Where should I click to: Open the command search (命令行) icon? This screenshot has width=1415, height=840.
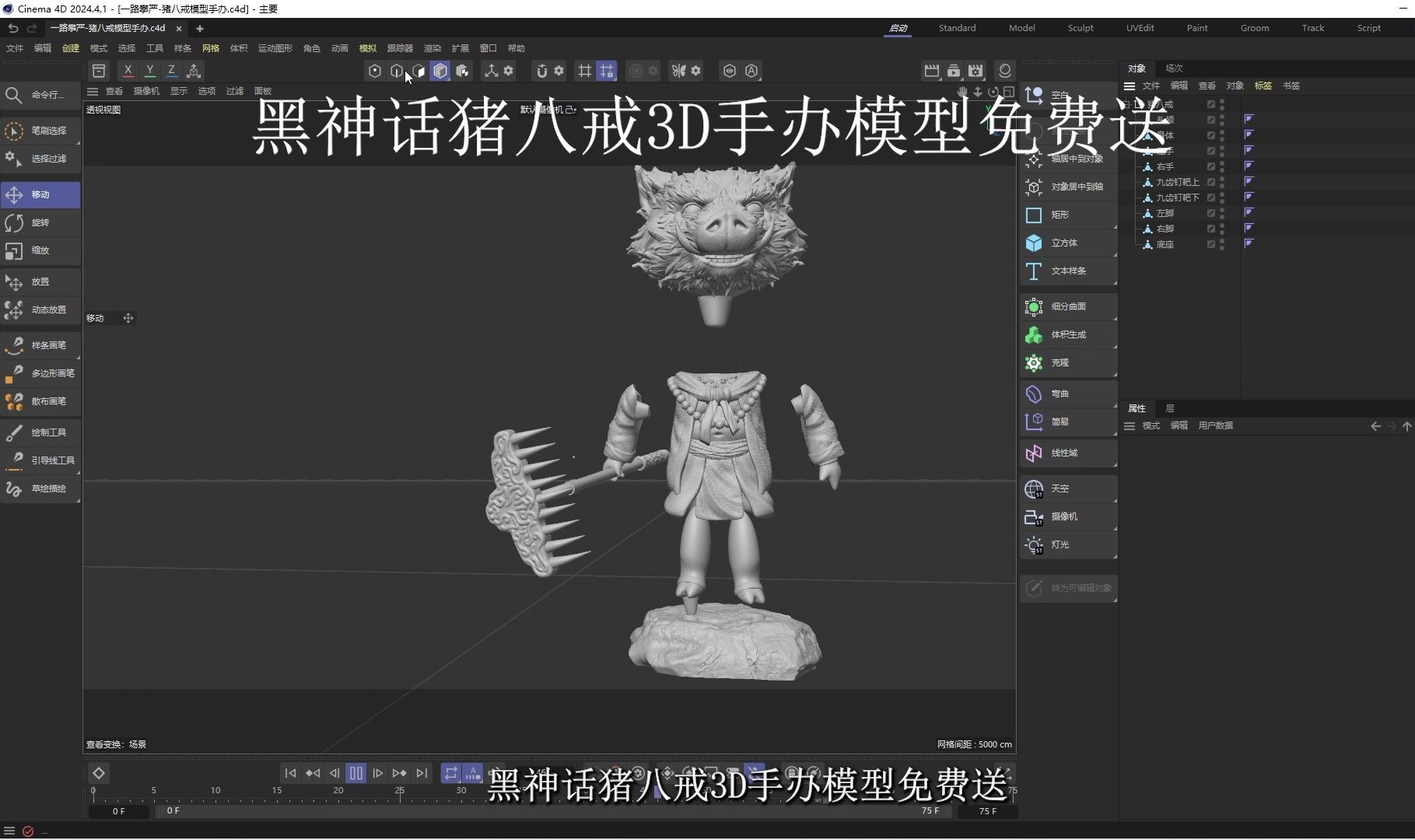click(13, 95)
